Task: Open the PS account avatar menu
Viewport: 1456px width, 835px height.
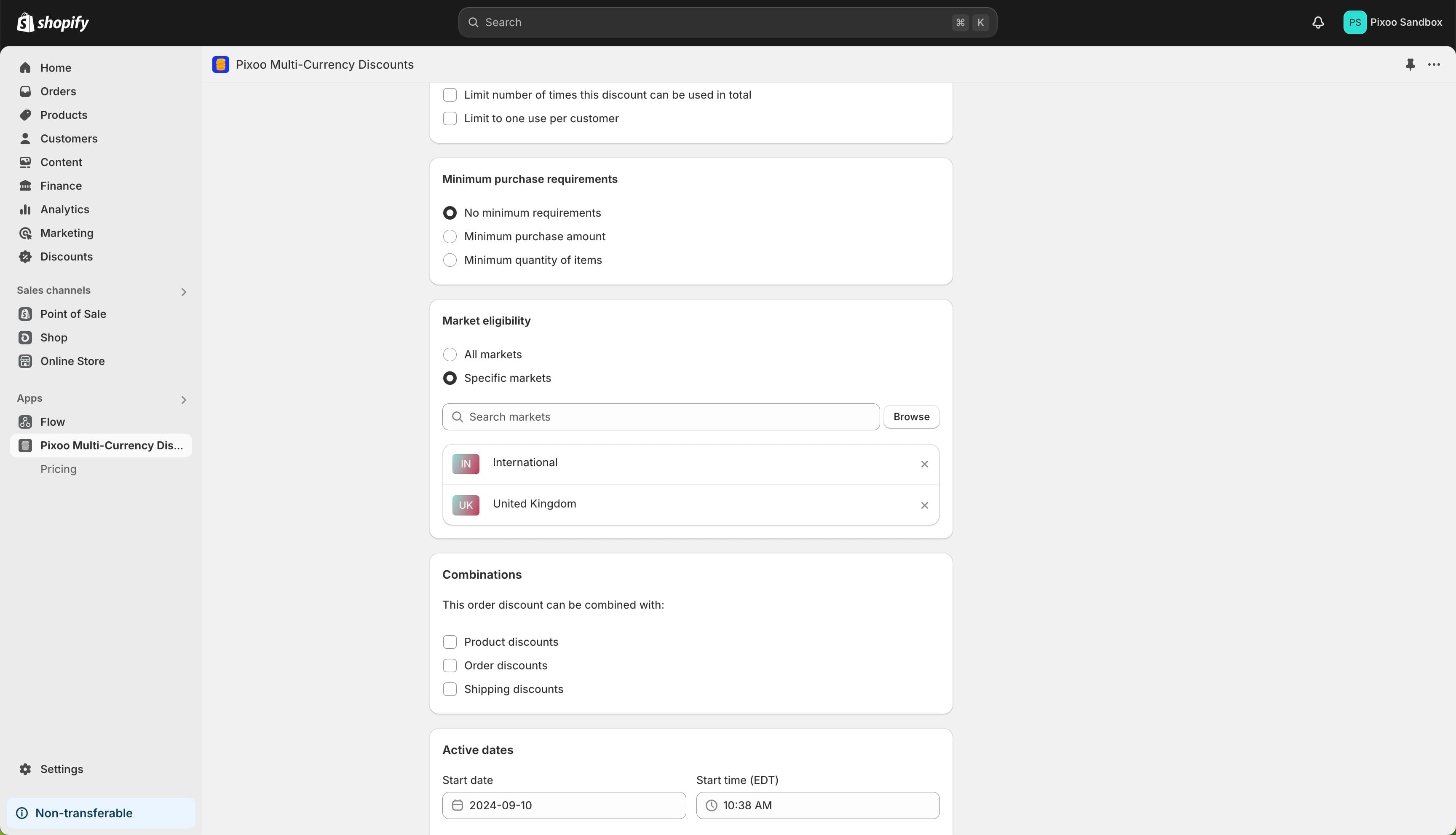Action: pyautogui.click(x=1354, y=22)
